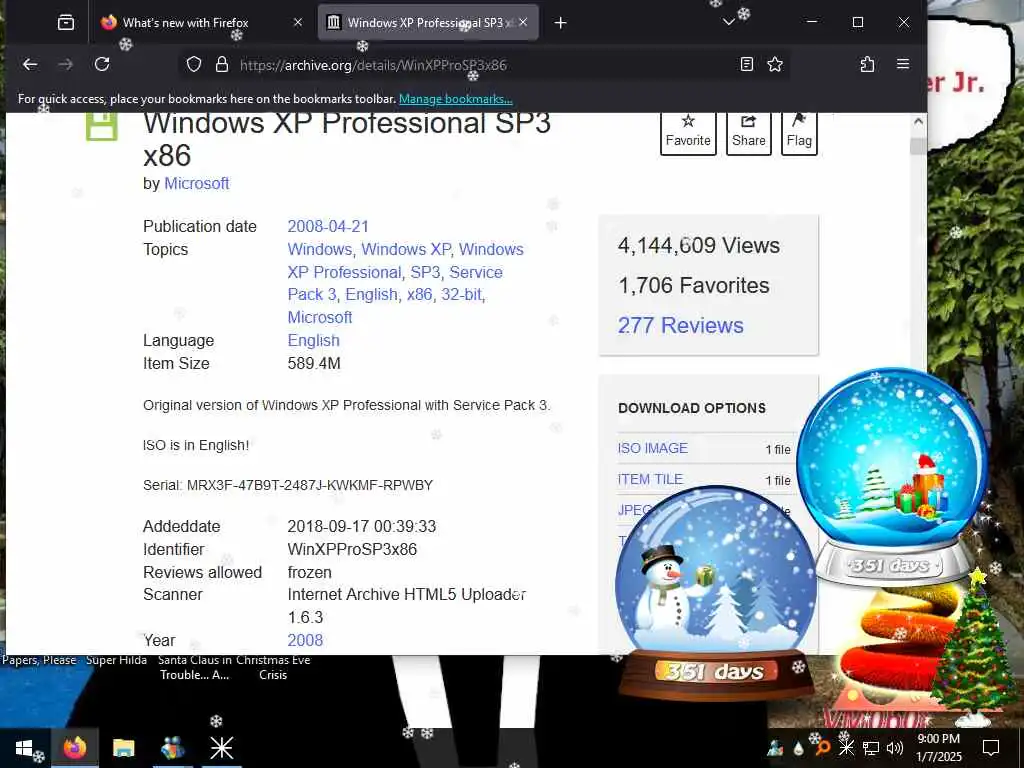Image resolution: width=1024 pixels, height=768 pixels.
Task: Open the year 2008 link
Action: pos(305,641)
